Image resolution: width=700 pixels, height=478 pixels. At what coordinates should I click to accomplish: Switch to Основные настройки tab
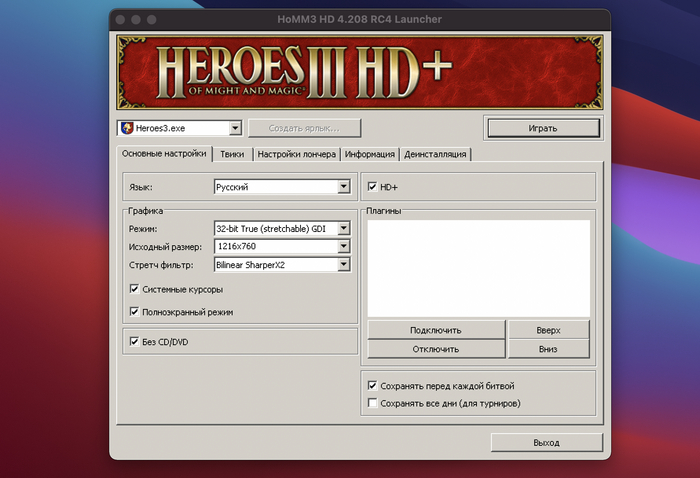(164, 154)
